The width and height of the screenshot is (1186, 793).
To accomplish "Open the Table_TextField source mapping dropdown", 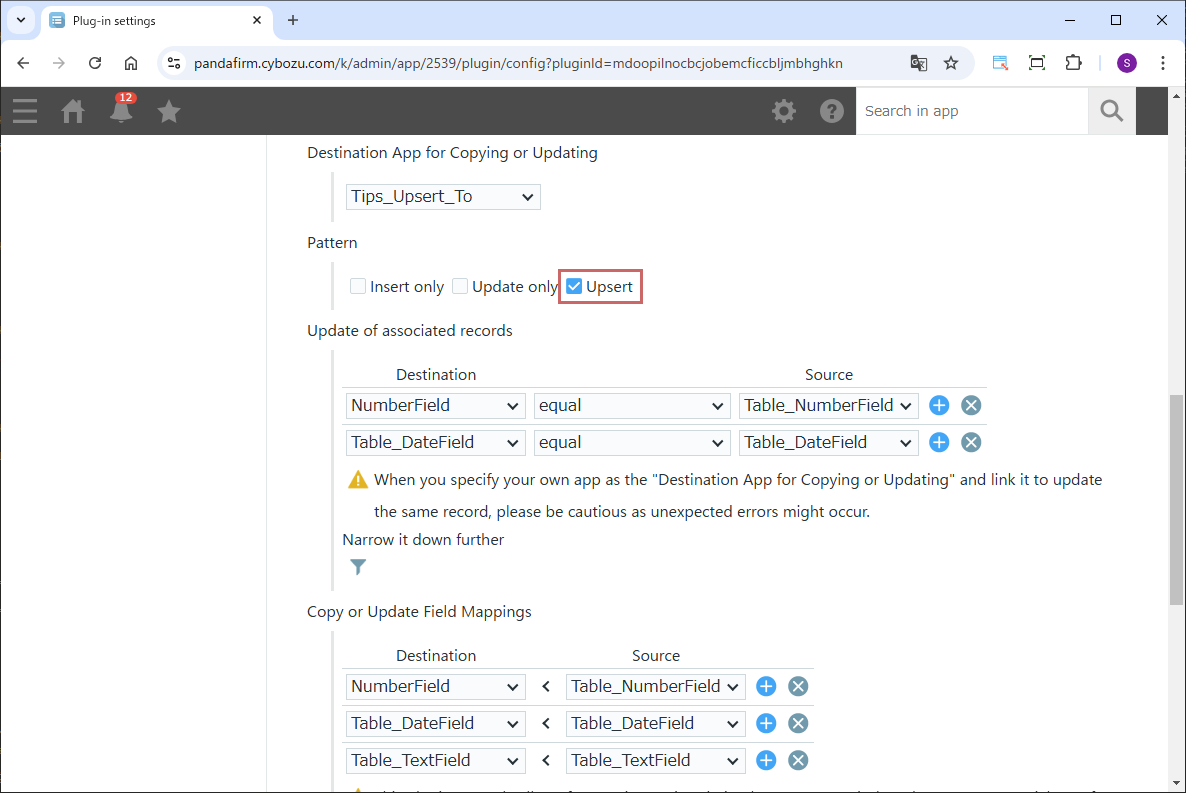I will 655,760.
